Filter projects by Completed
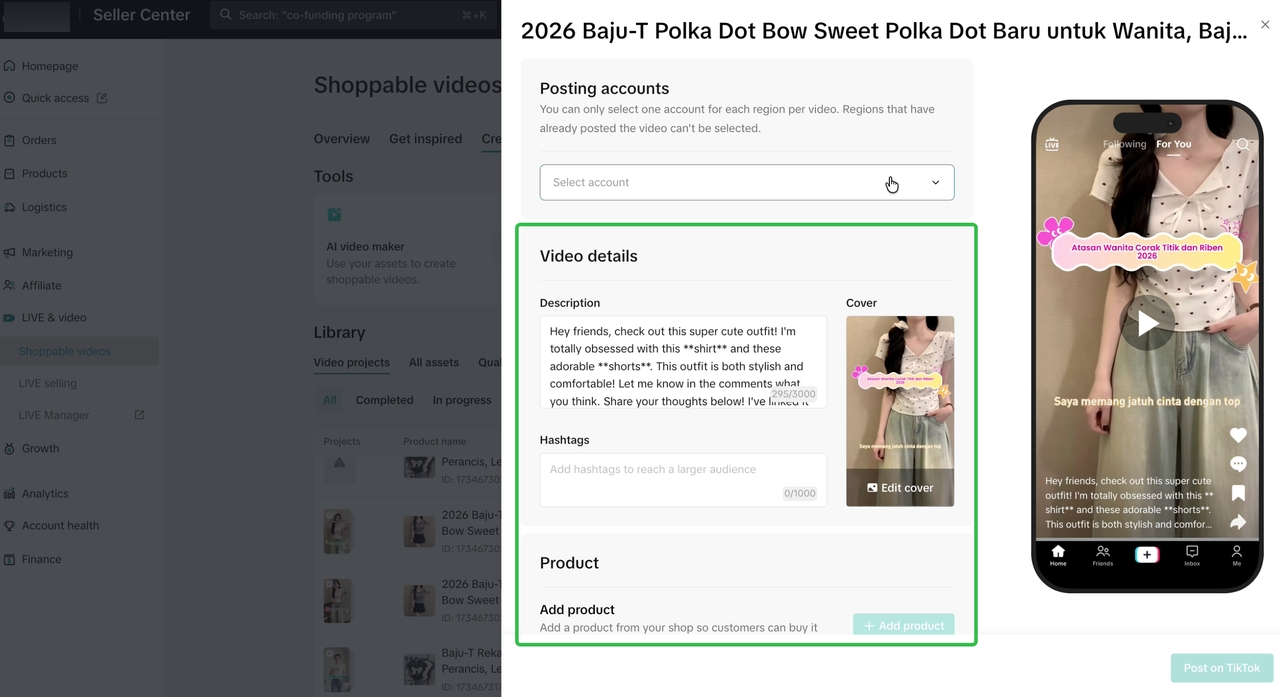This screenshot has height=697, width=1280. (x=384, y=400)
